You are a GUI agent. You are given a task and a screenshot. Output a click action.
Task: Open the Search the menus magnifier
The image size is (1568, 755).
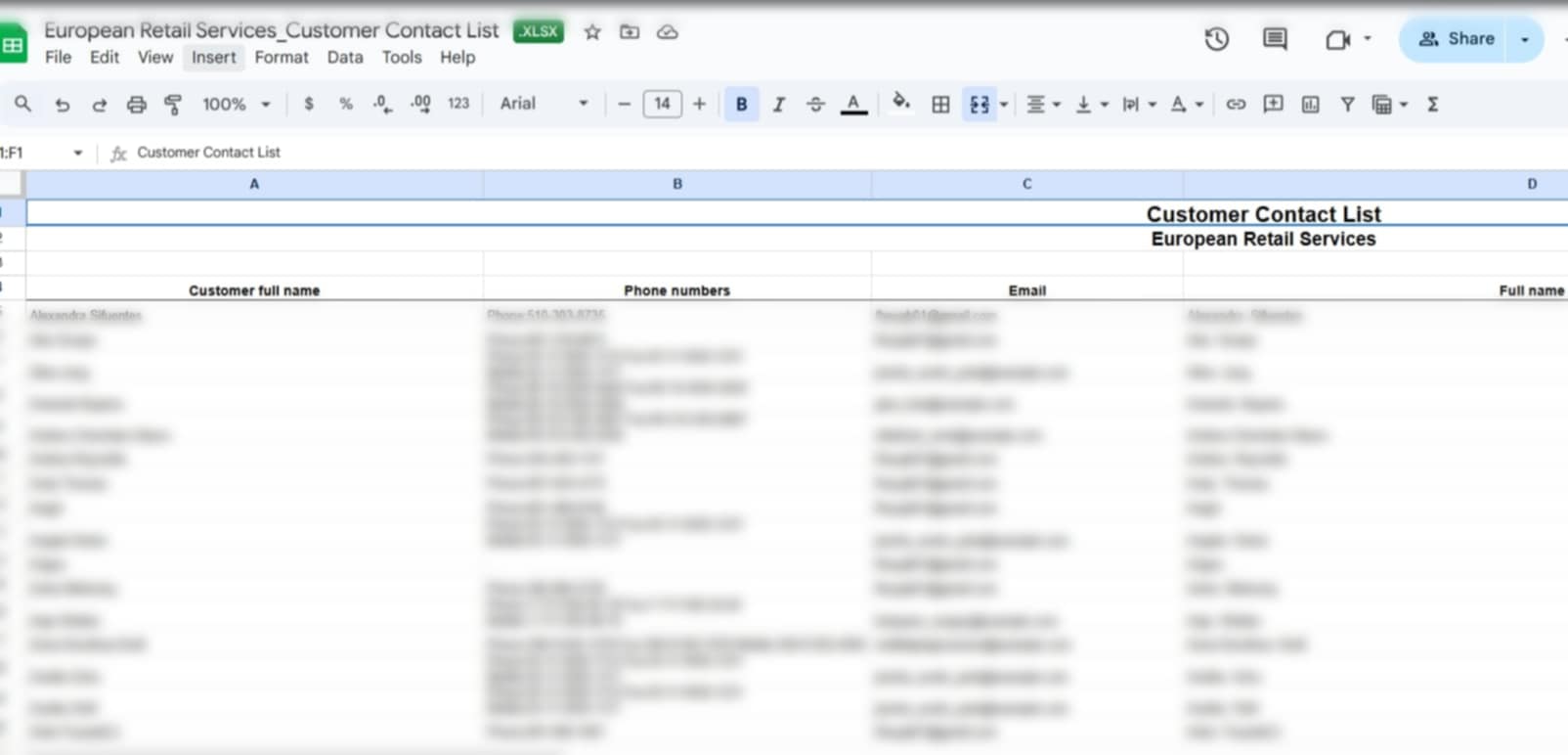(22, 104)
